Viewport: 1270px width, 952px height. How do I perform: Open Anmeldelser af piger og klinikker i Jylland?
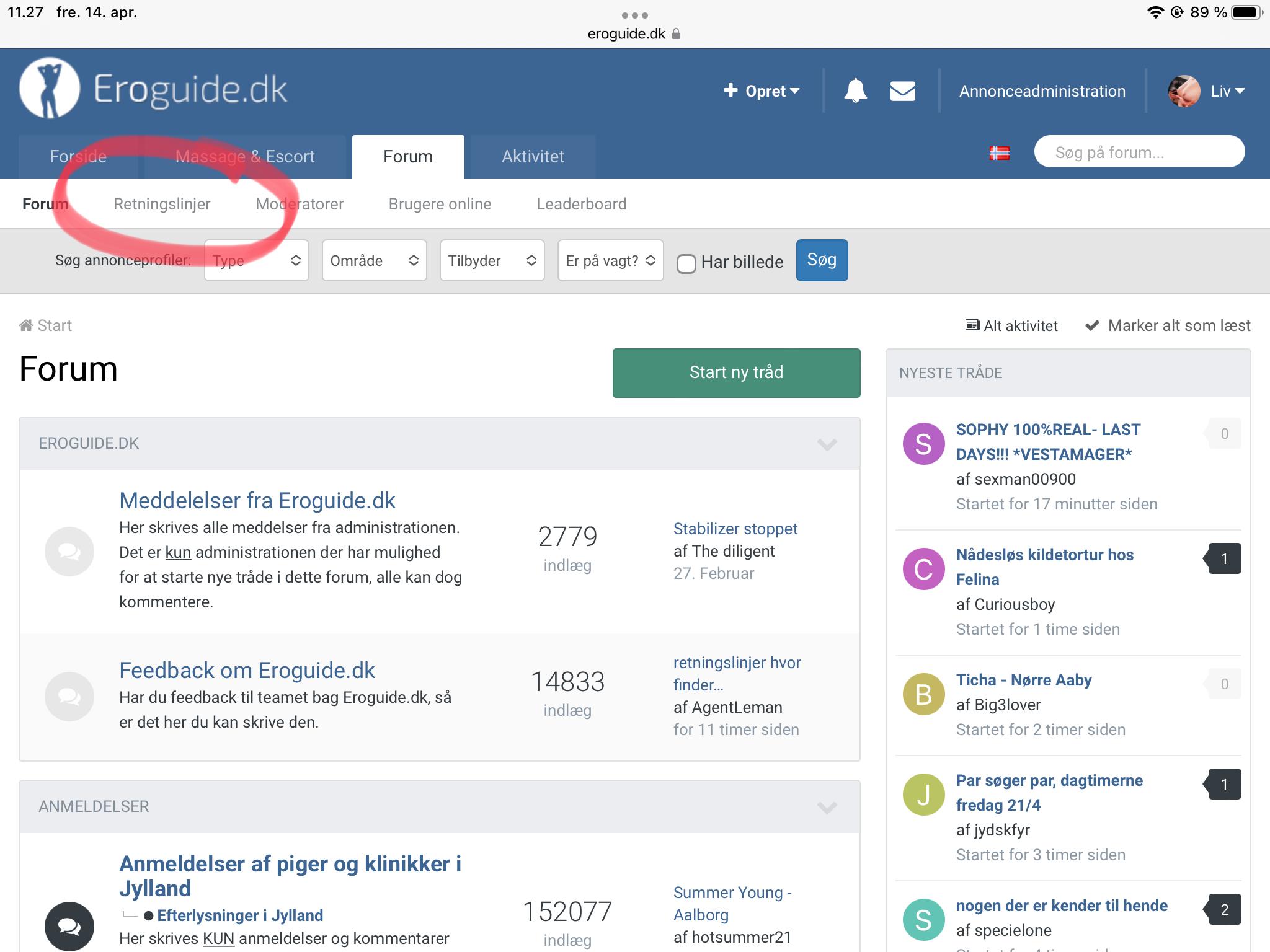pyautogui.click(x=290, y=876)
